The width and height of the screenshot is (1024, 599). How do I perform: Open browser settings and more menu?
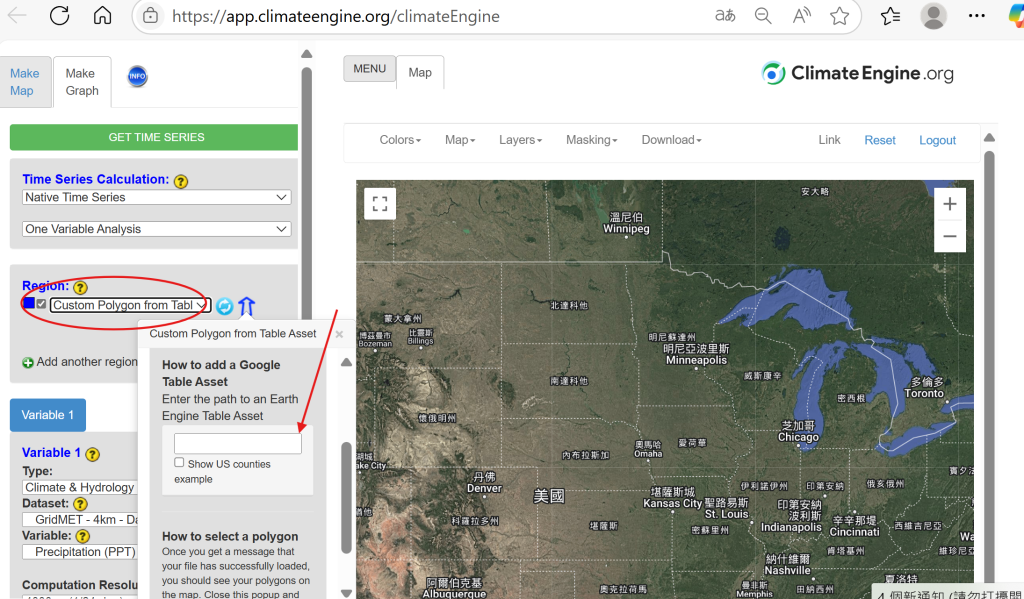976,16
